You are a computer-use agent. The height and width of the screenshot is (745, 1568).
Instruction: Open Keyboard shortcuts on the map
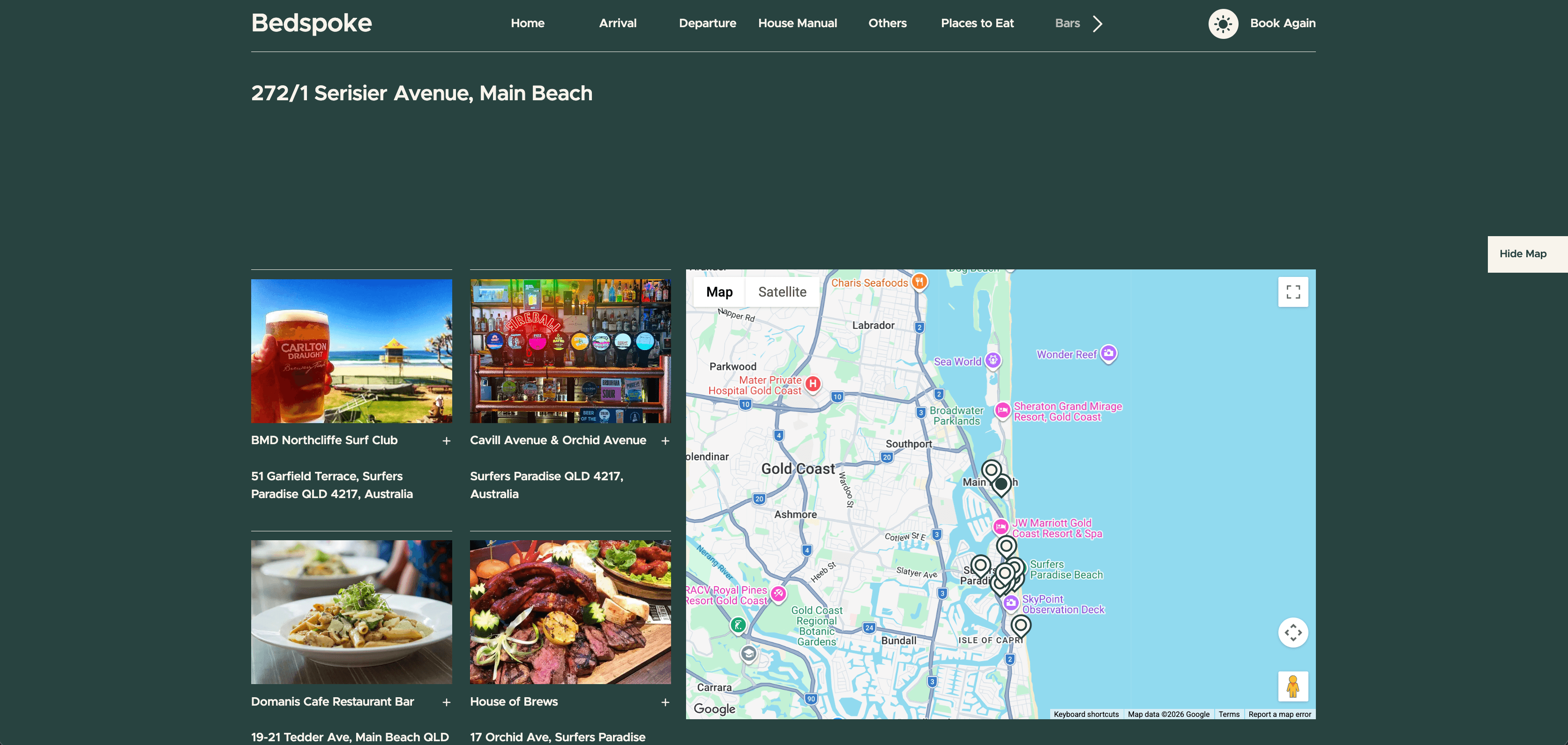tap(1086, 714)
